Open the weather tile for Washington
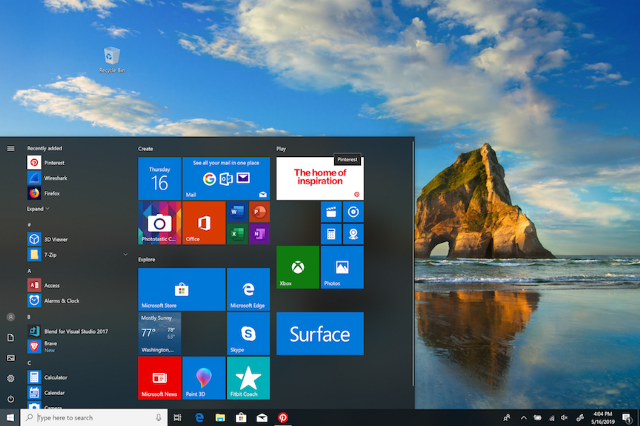 [160, 333]
